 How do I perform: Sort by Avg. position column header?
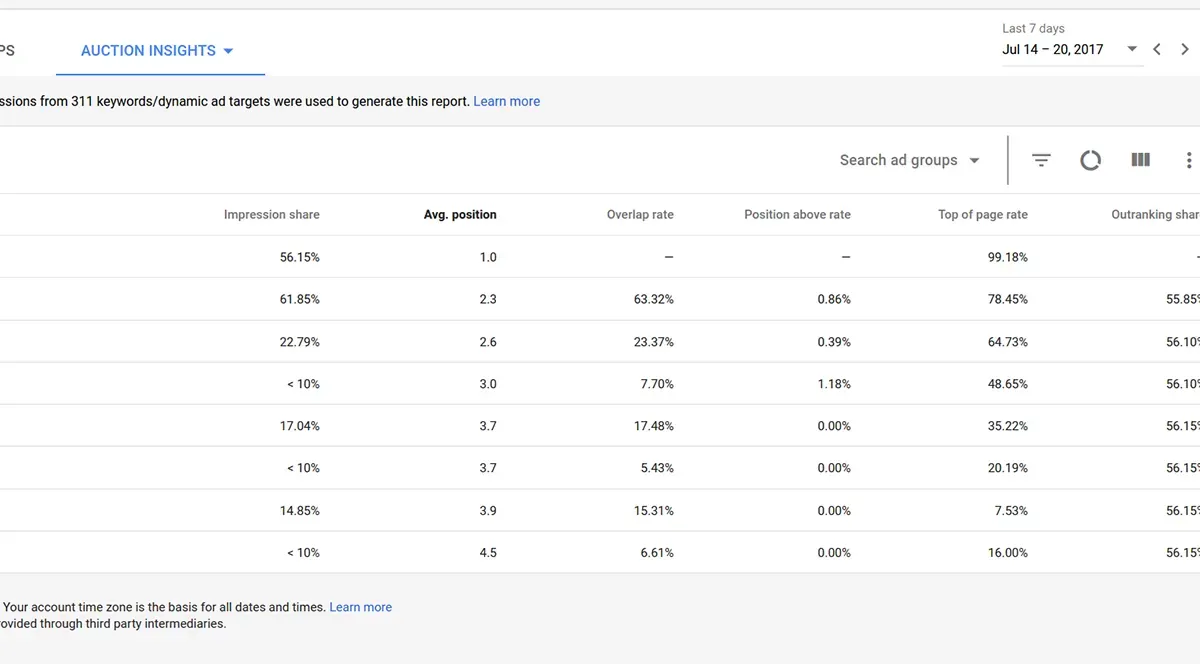[460, 214]
